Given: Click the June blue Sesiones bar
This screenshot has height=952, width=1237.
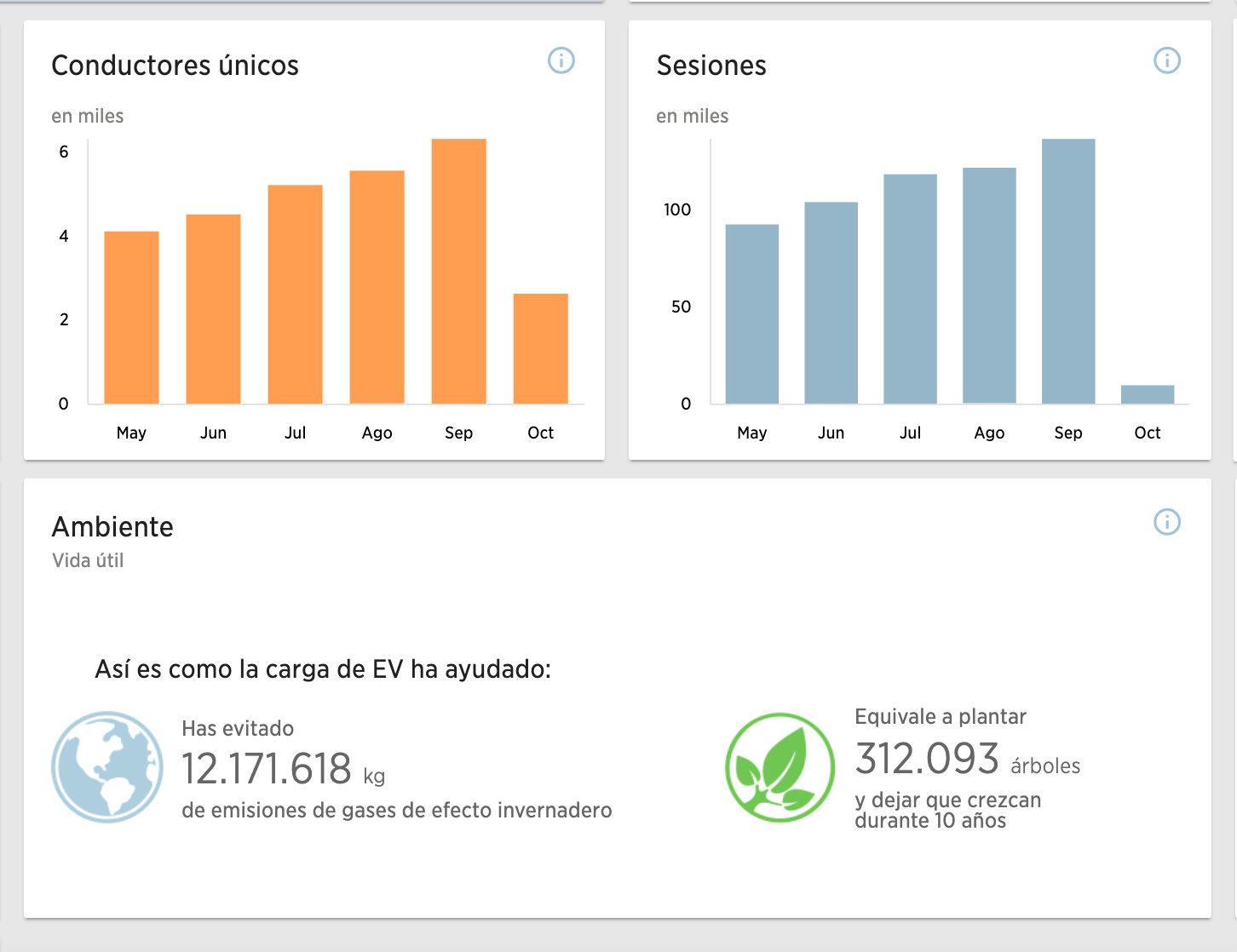Looking at the screenshot, I should click(x=831, y=302).
